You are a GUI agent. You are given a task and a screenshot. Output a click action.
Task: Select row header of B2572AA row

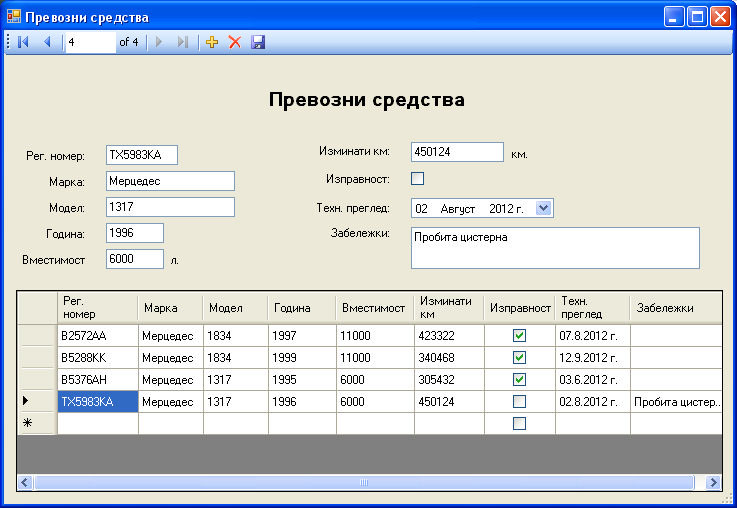tap(37, 336)
